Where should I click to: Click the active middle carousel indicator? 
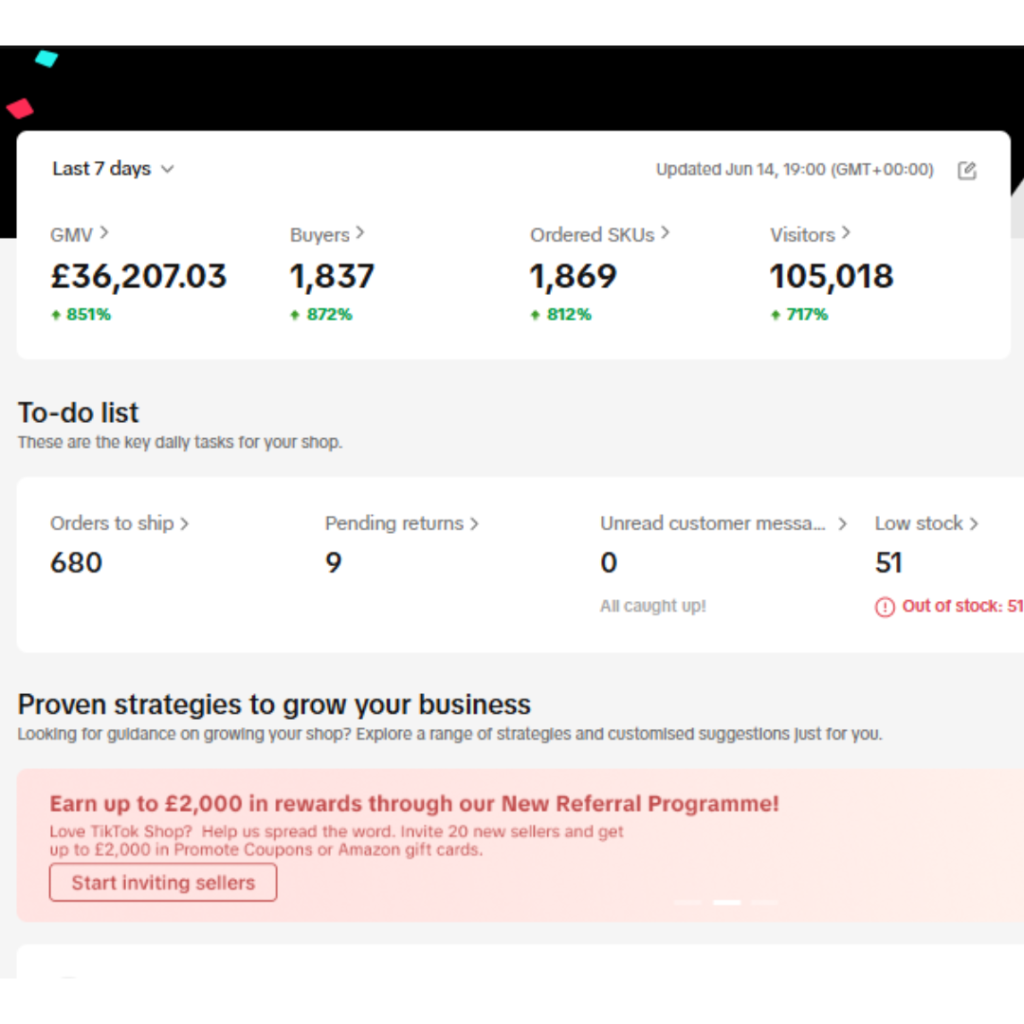727,902
